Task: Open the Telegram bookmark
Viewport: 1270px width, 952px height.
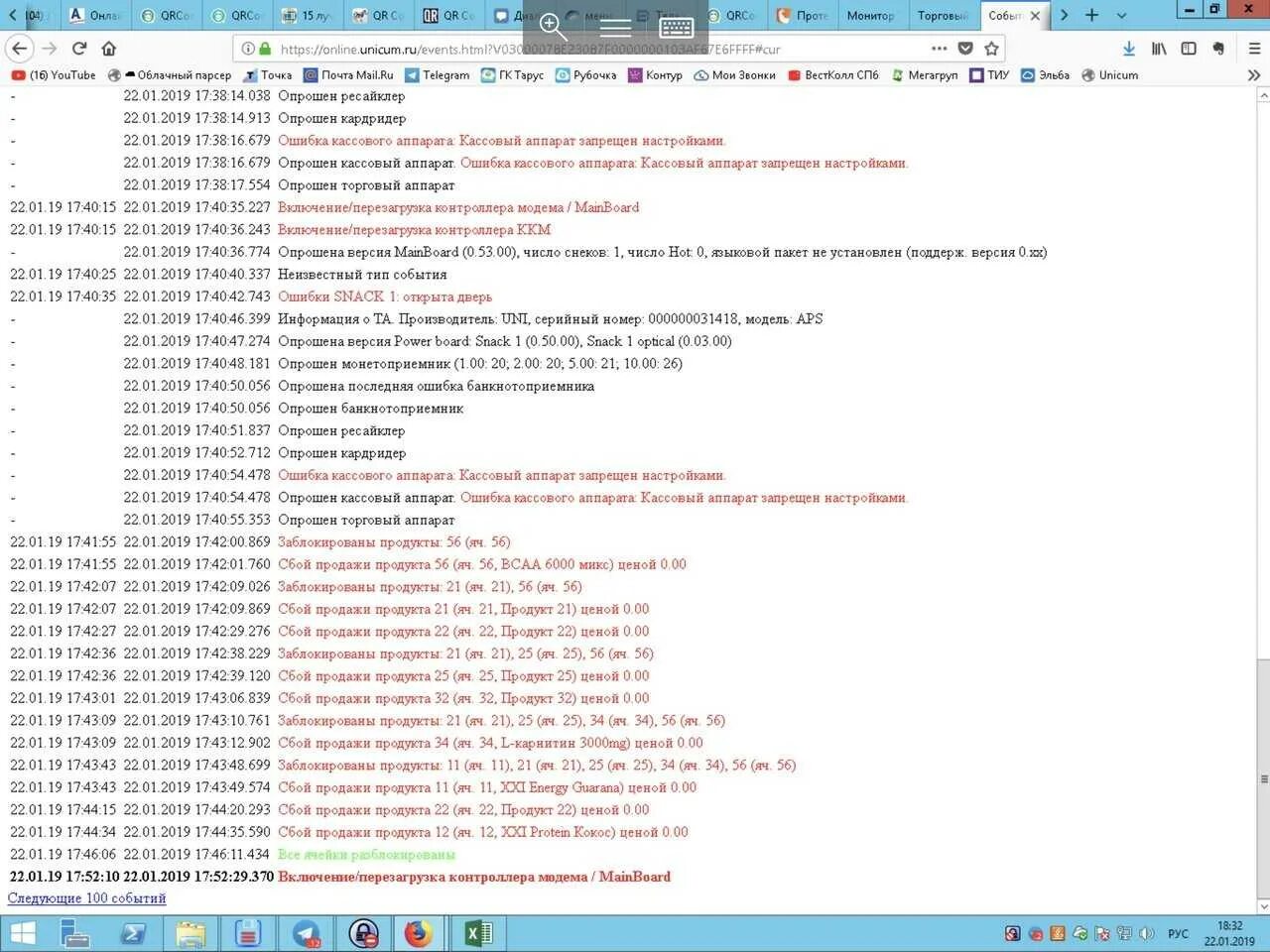Action: (437, 75)
